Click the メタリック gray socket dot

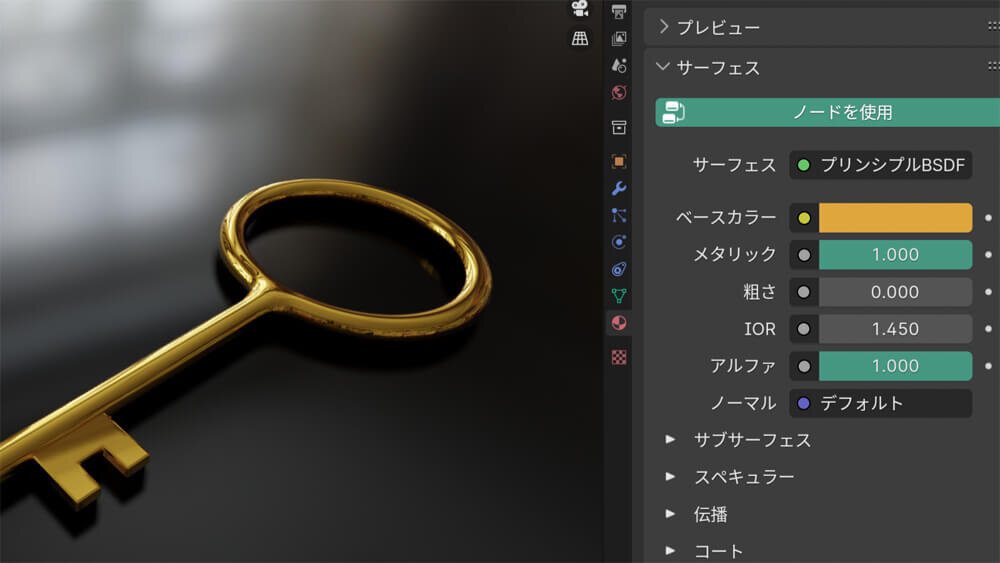(x=804, y=255)
